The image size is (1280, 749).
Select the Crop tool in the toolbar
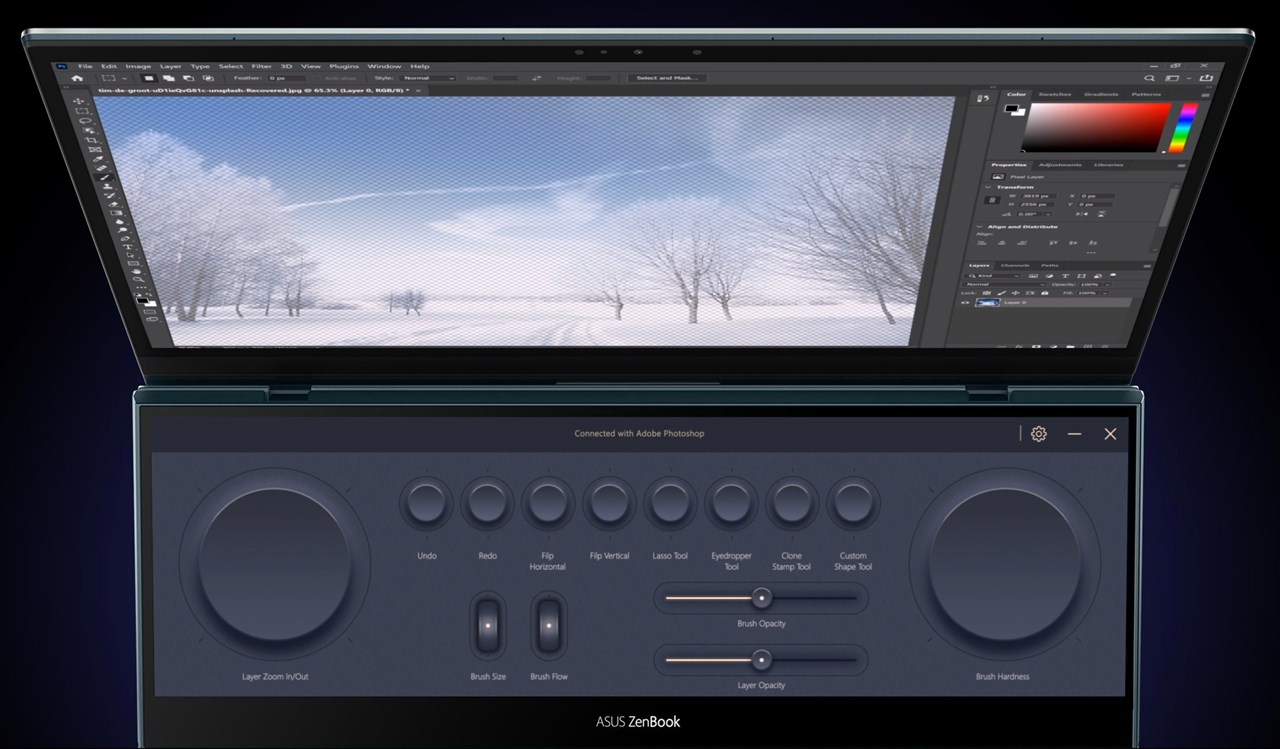click(93, 139)
